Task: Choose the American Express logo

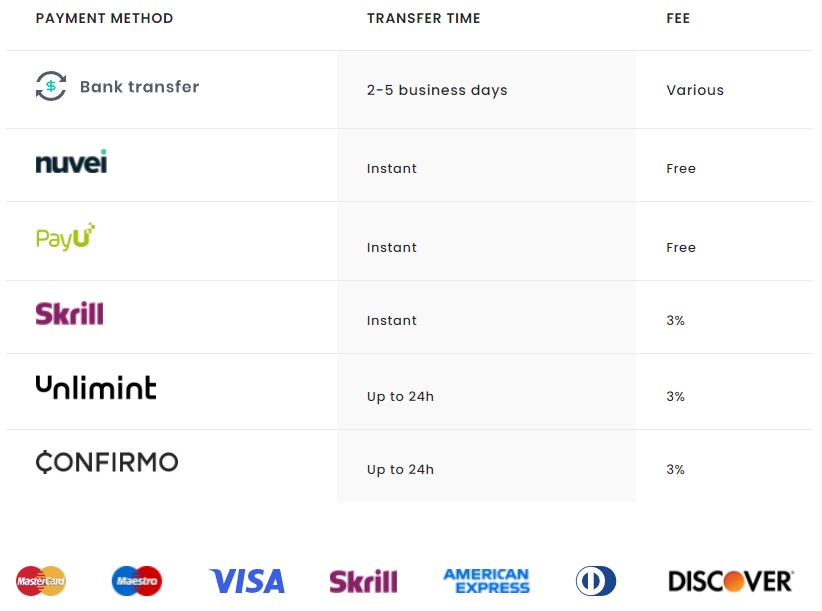Action: 486,581
